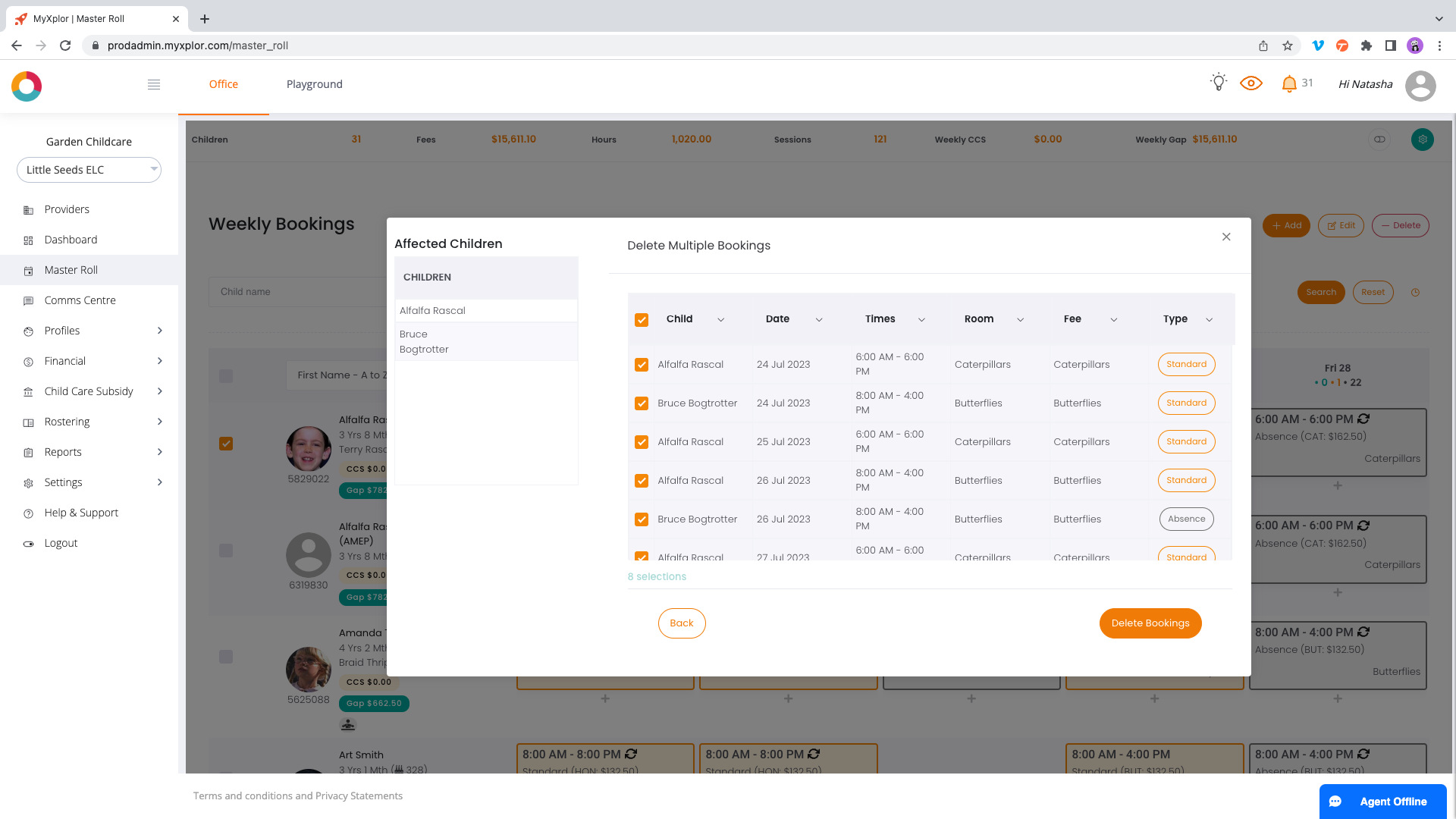Click the Back button in dialog
This screenshot has width=1456, height=819.
coord(681,623)
